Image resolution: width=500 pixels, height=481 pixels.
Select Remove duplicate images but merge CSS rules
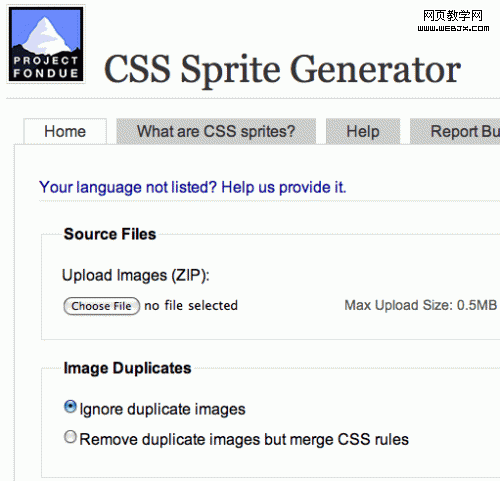(x=70, y=437)
